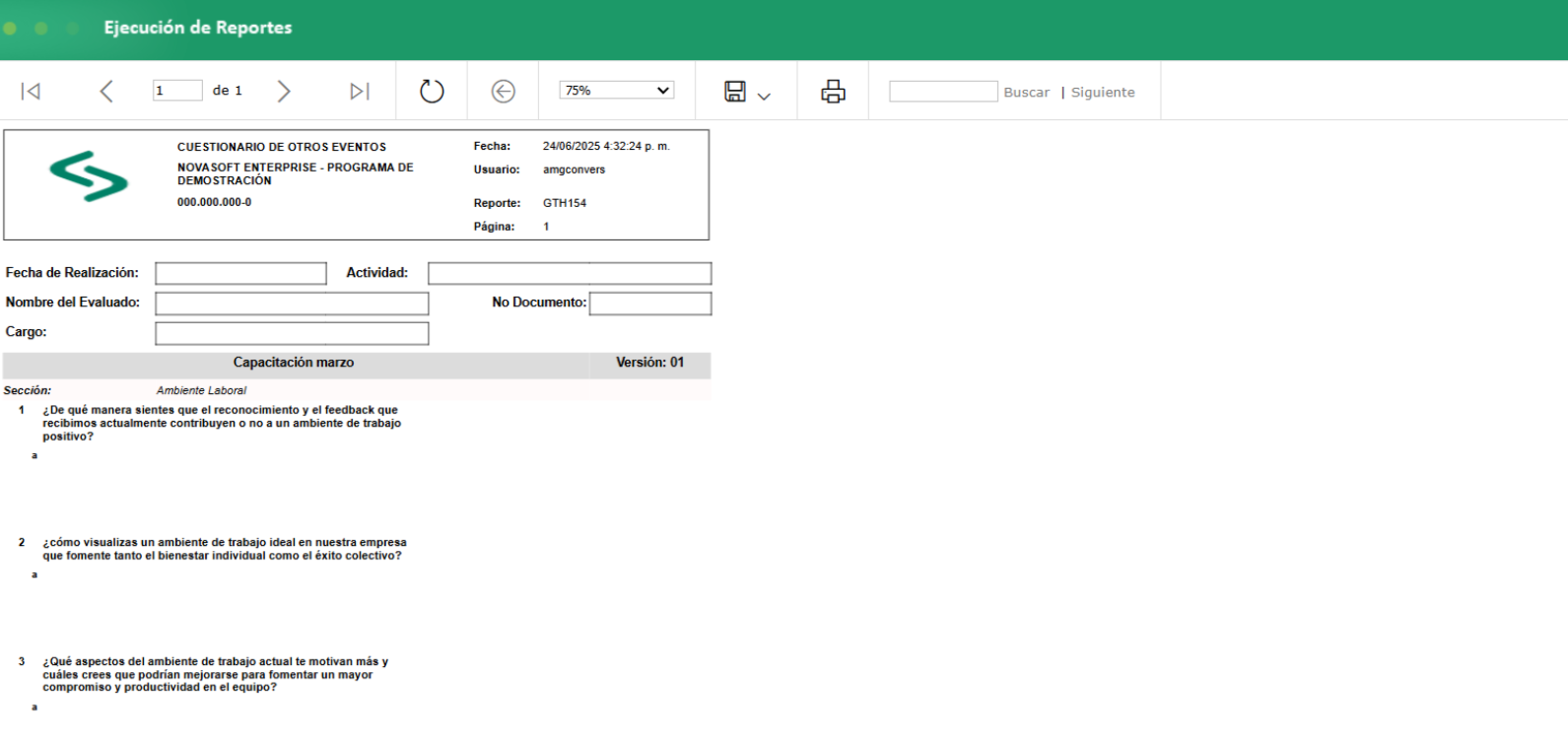
Task: Click the date '24/06/2025 4:32:24 p. m.'
Action: point(606,146)
